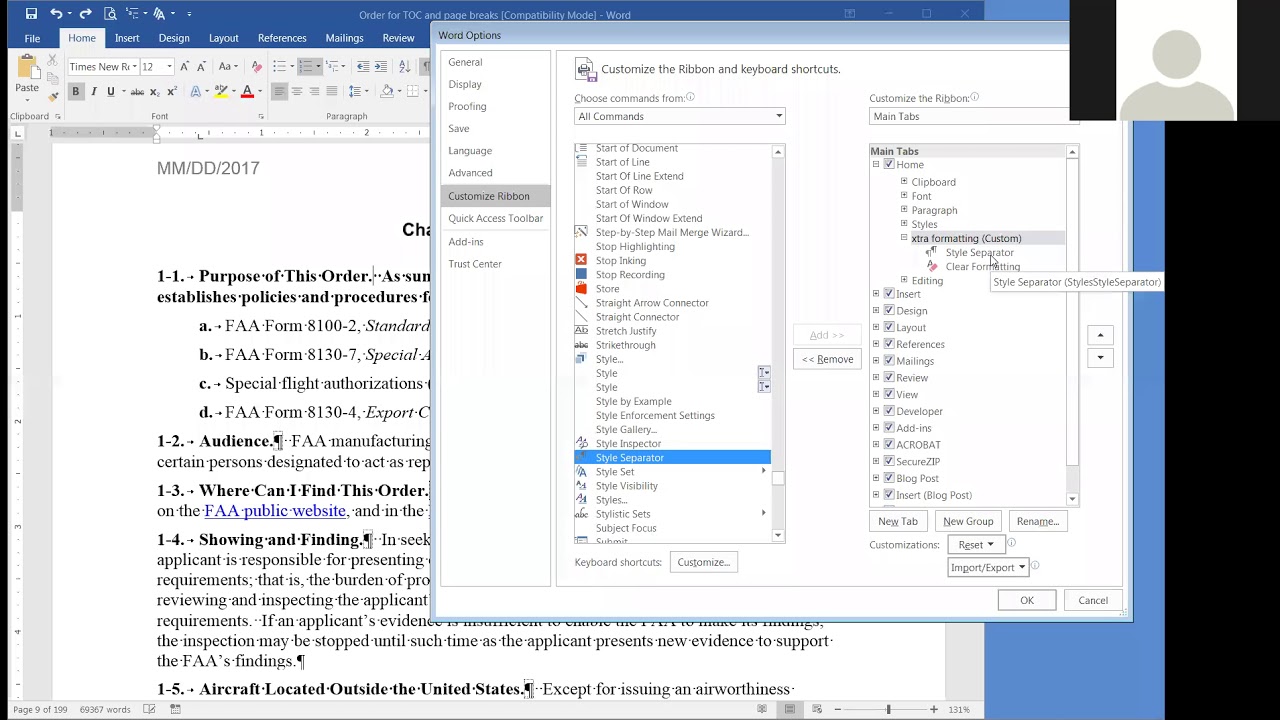
Task: Switch to the References ribbon tab
Action: pyautogui.click(x=282, y=38)
